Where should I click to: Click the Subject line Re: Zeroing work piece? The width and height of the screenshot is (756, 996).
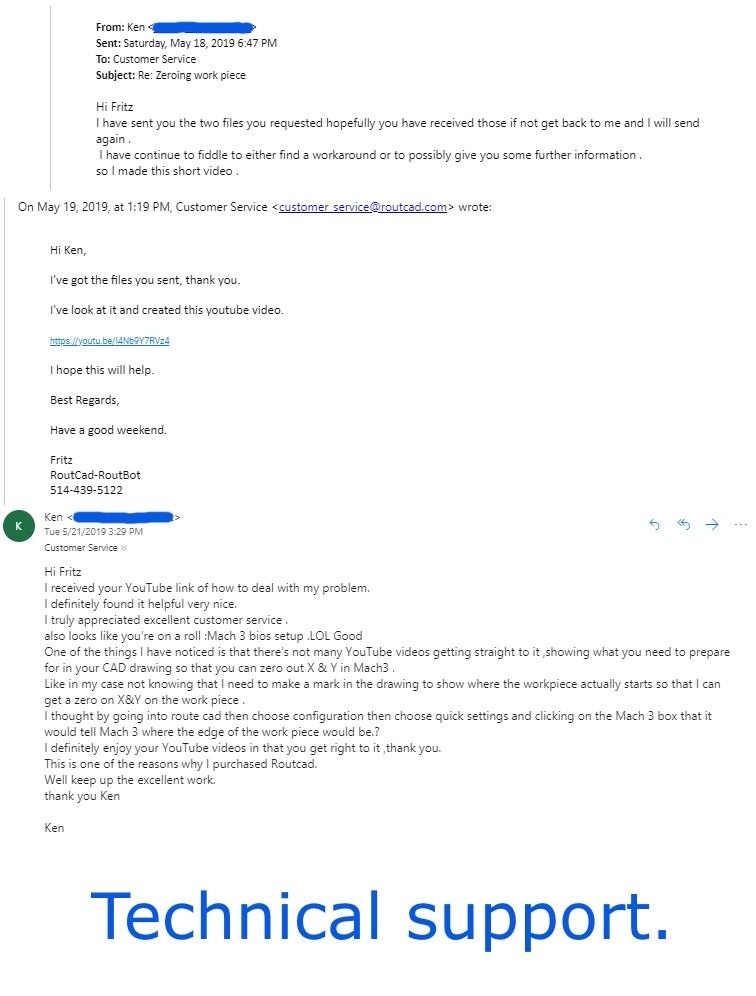coord(171,75)
